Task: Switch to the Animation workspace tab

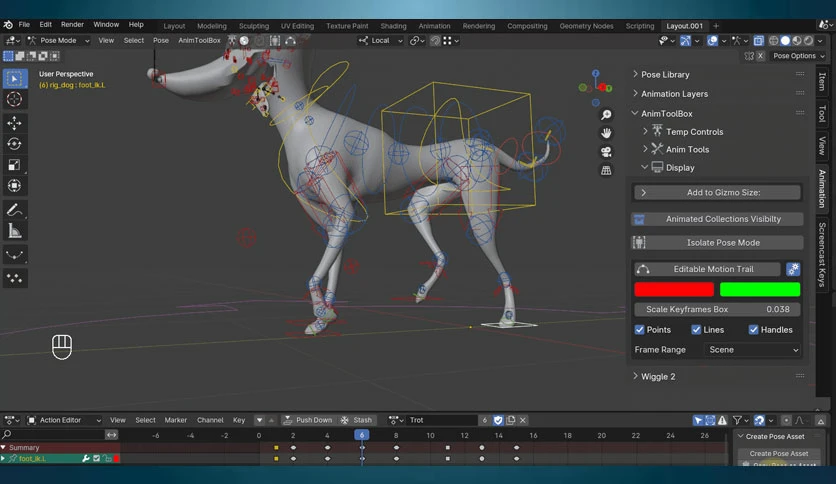Action: click(435, 26)
